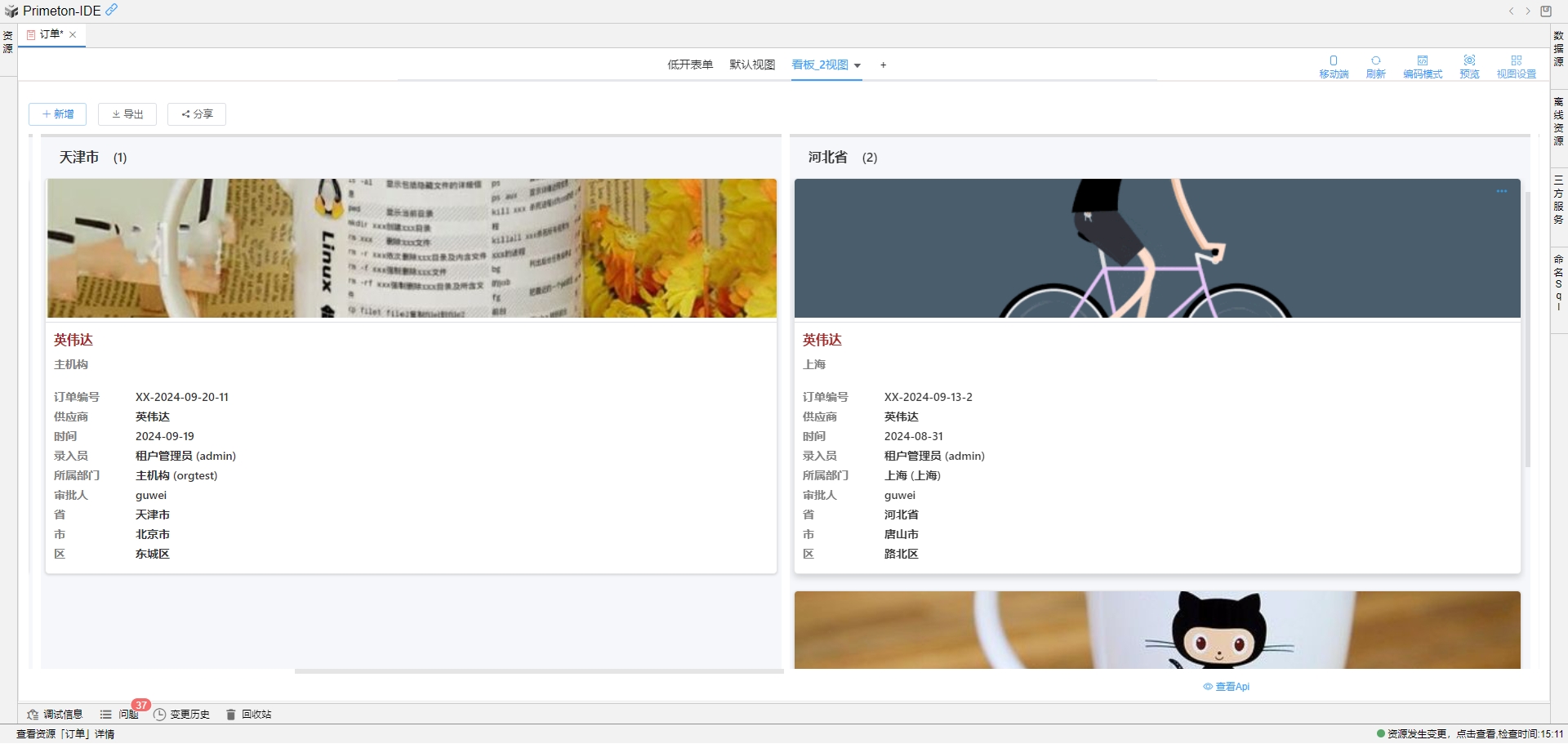Open the 查看Api link
This screenshot has width=1568, height=744.
tap(1227, 687)
